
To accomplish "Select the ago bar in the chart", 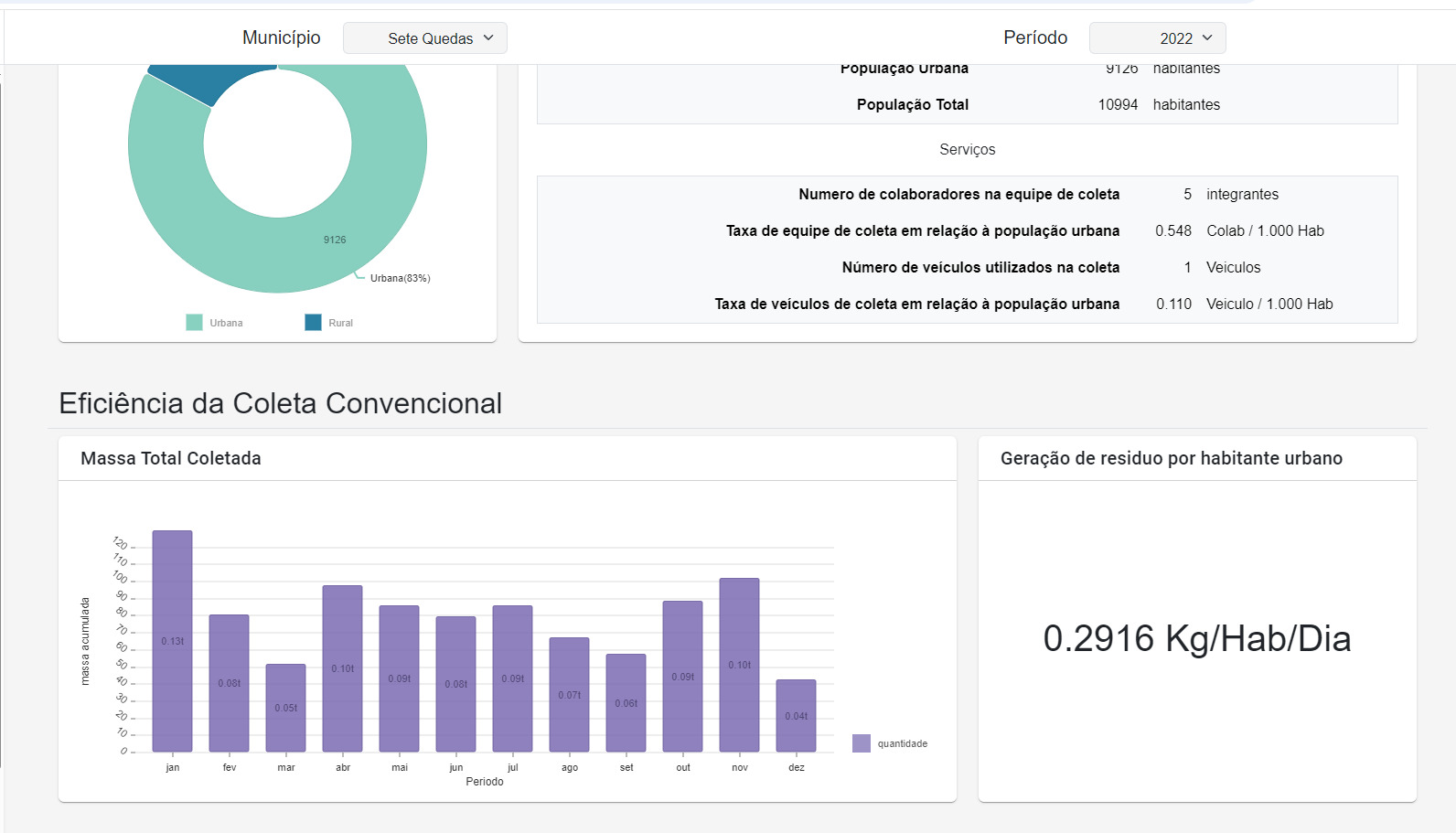I will coord(569,694).
